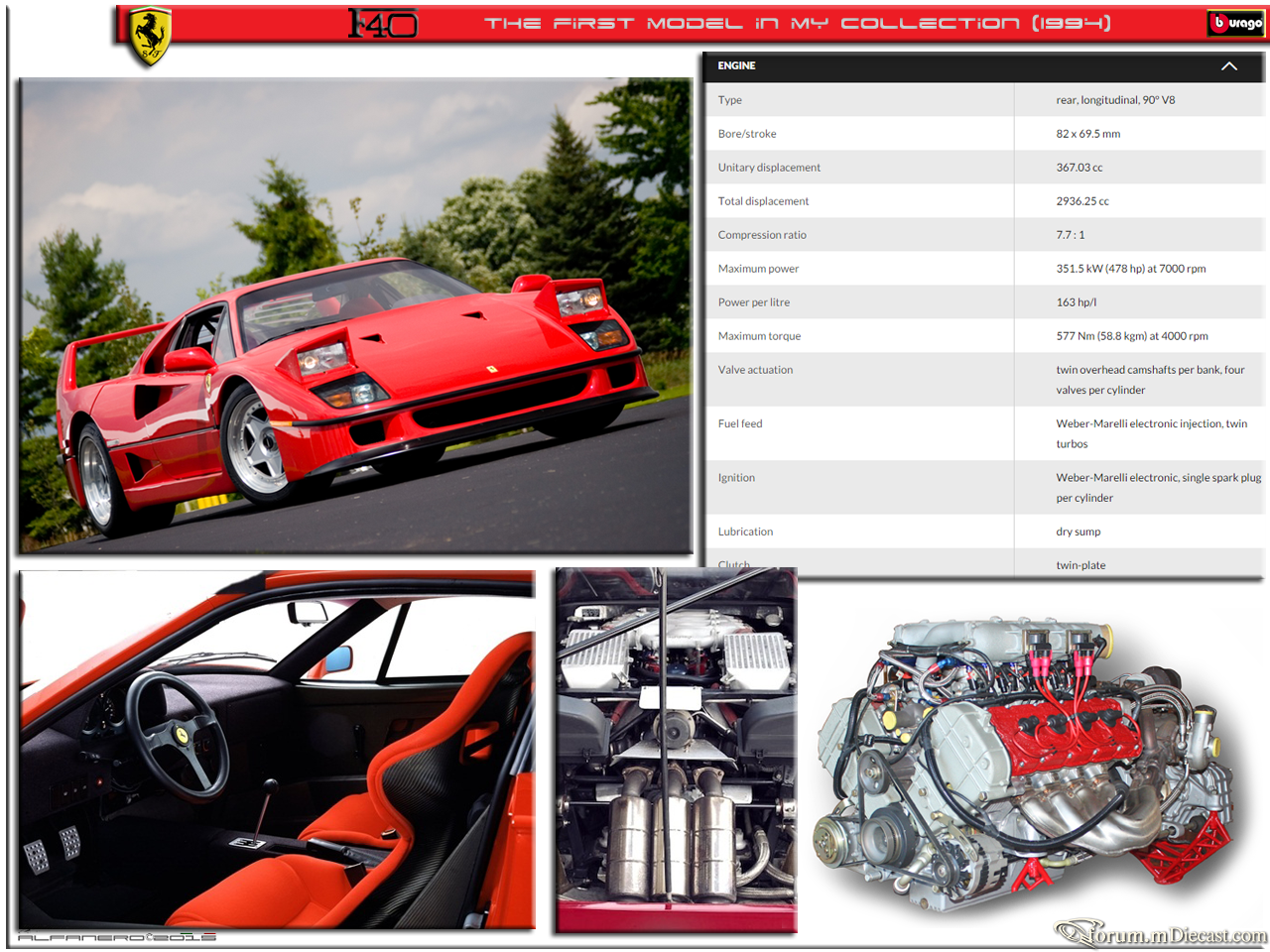Image resolution: width=1270 pixels, height=952 pixels.
Task: Click the 'Maximum power' label
Action: [x=758, y=269]
